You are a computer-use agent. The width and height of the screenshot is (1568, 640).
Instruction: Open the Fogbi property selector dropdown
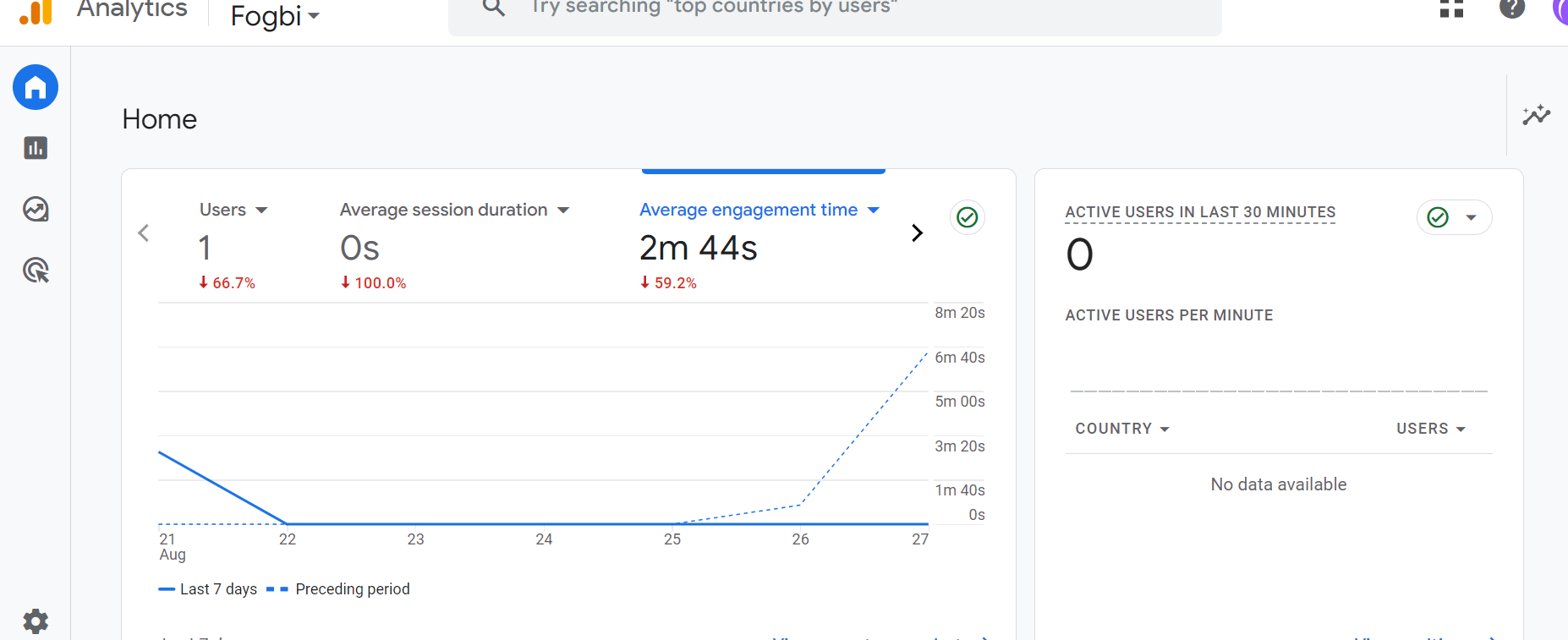coord(275,15)
